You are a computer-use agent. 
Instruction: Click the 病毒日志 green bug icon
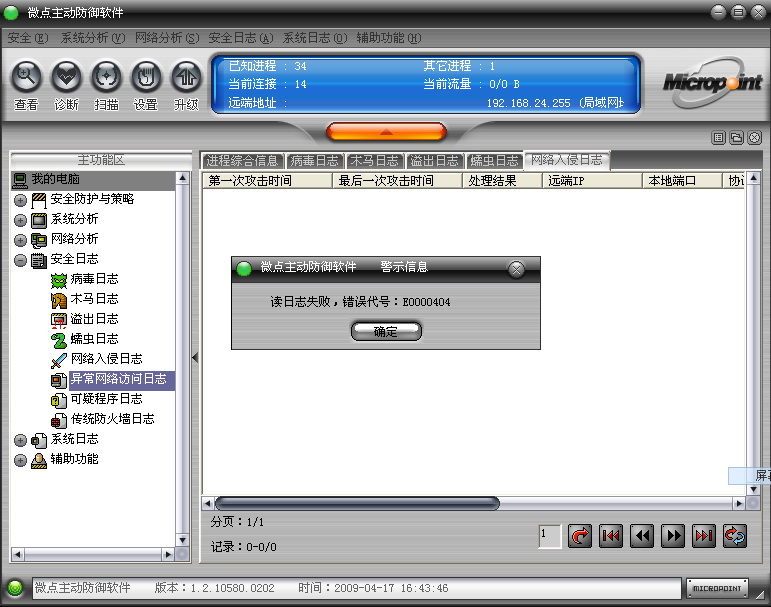point(59,280)
